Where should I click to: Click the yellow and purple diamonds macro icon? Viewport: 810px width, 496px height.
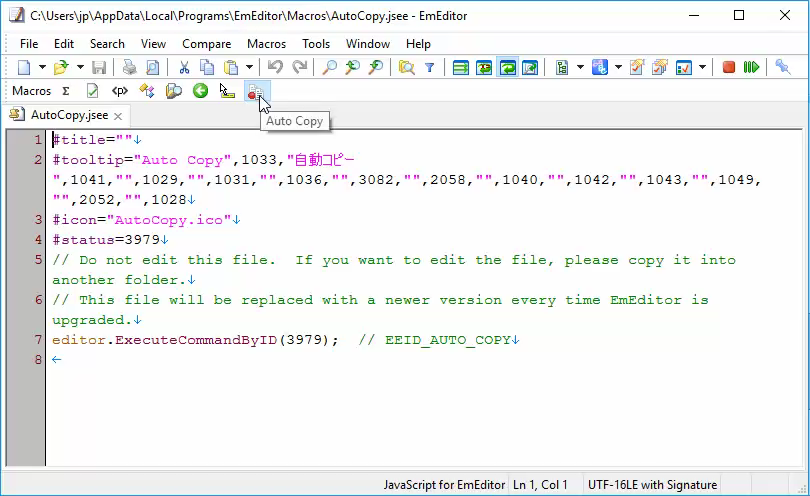pyautogui.click(x=147, y=91)
